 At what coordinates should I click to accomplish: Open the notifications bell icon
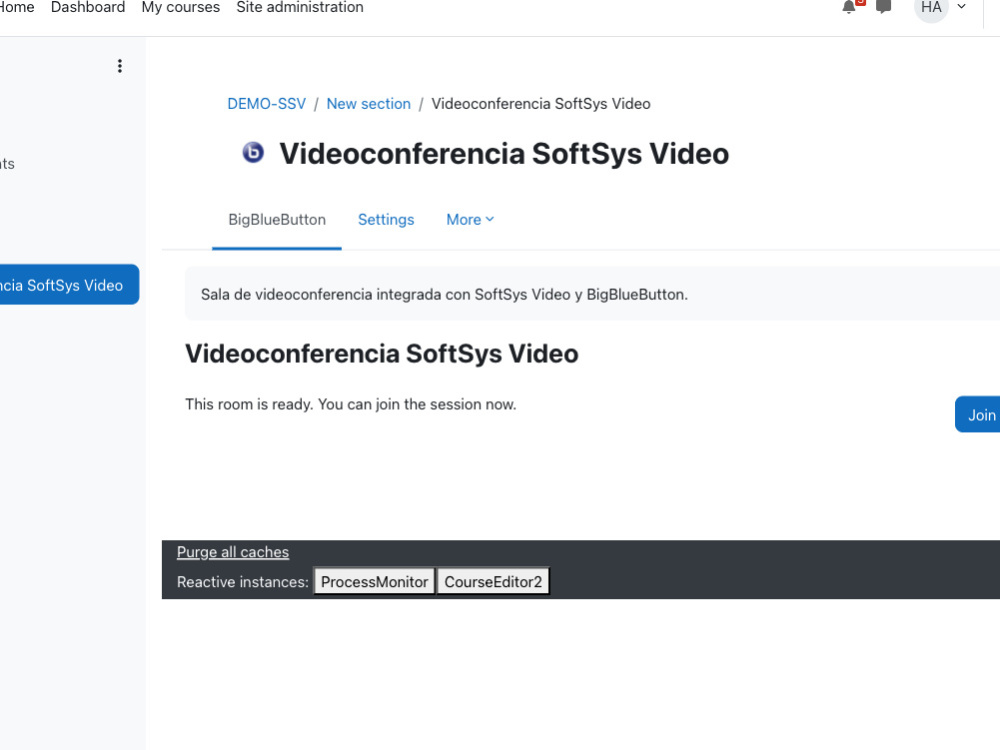click(849, 6)
